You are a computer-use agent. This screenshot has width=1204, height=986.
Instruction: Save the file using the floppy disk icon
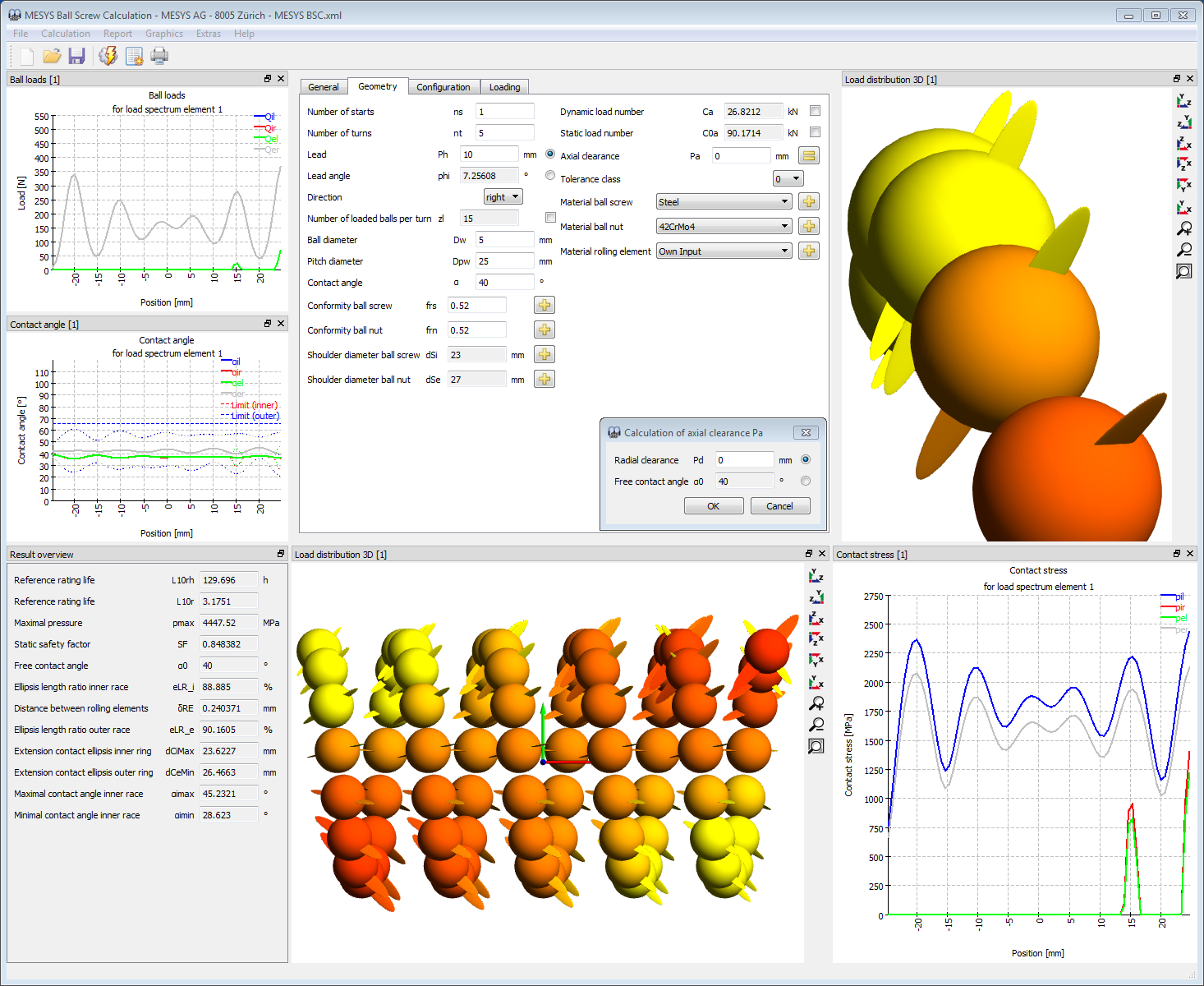(x=76, y=56)
